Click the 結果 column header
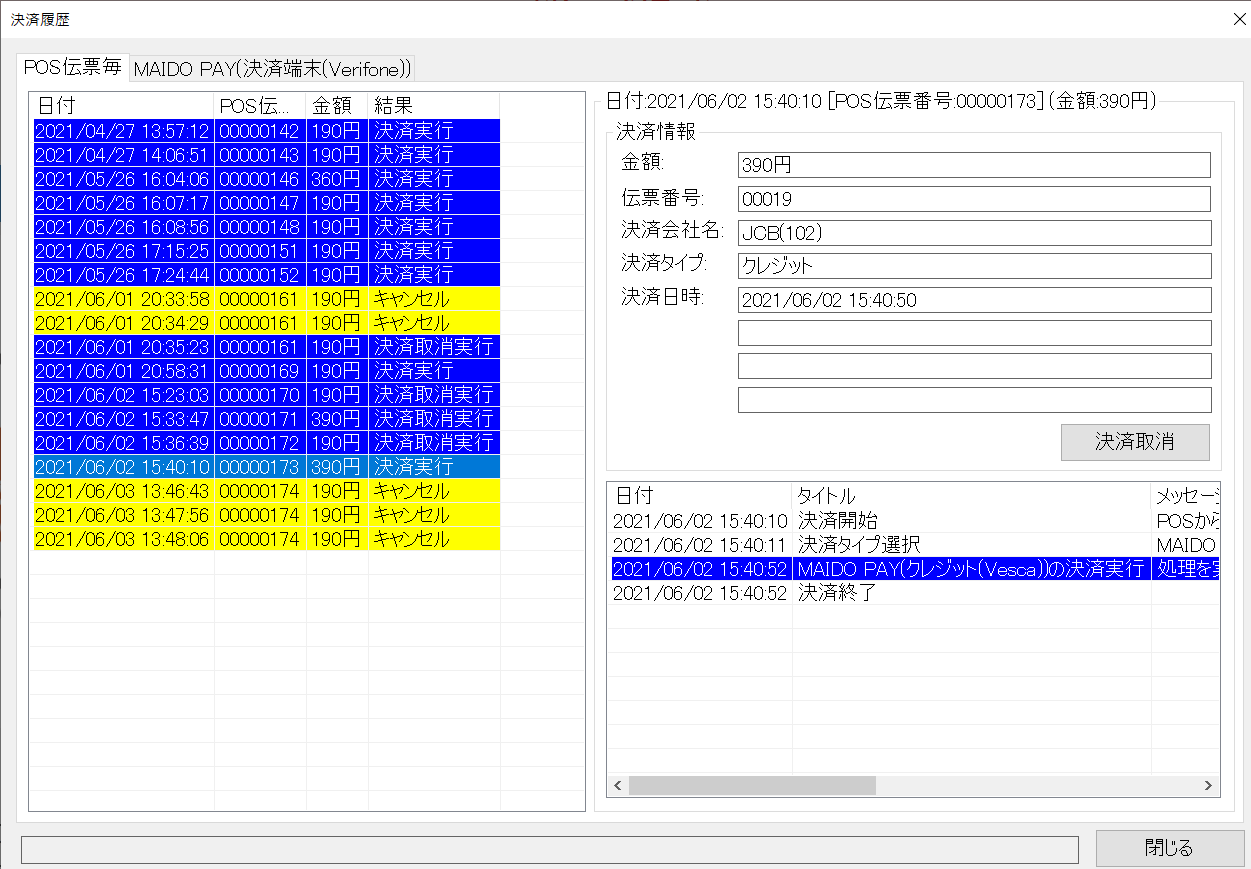 [x=434, y=105]
